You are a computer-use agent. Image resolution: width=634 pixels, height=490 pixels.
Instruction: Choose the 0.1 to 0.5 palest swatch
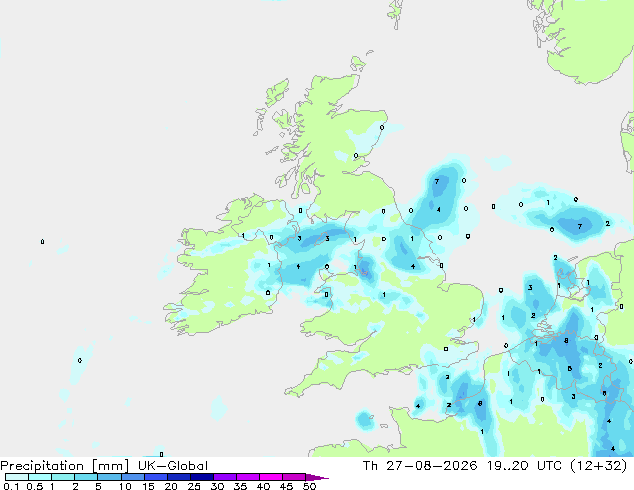coord(17,477)
